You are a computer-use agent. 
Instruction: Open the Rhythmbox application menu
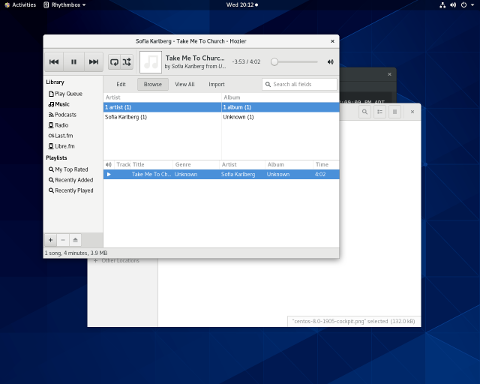[x=65, y=5]
